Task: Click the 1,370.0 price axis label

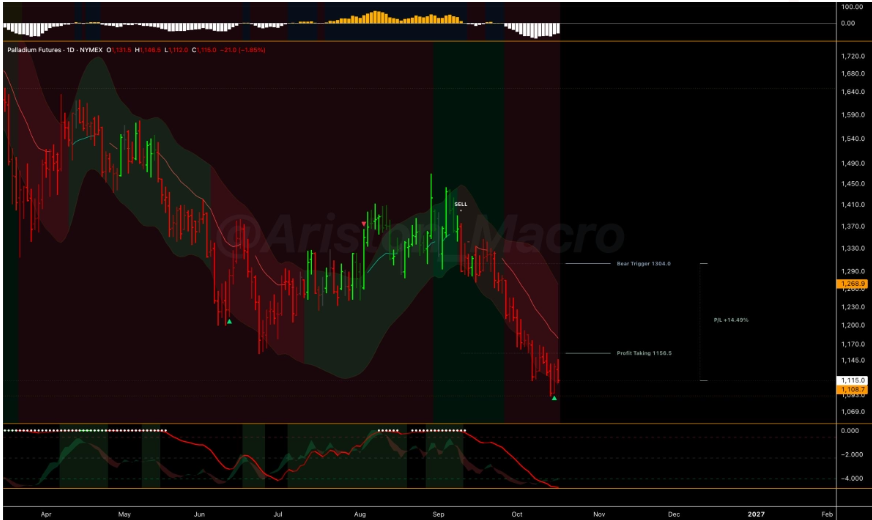Action: coord(853,226)
